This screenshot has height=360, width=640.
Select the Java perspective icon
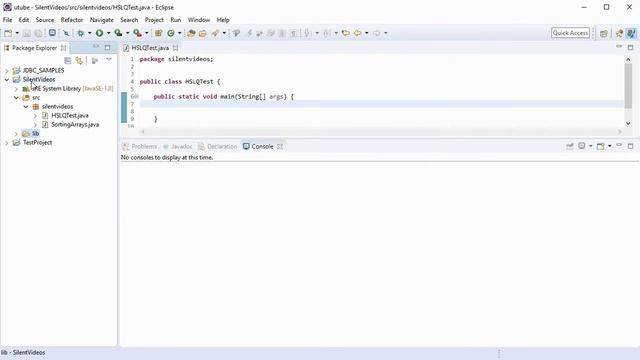coord(631,33)
